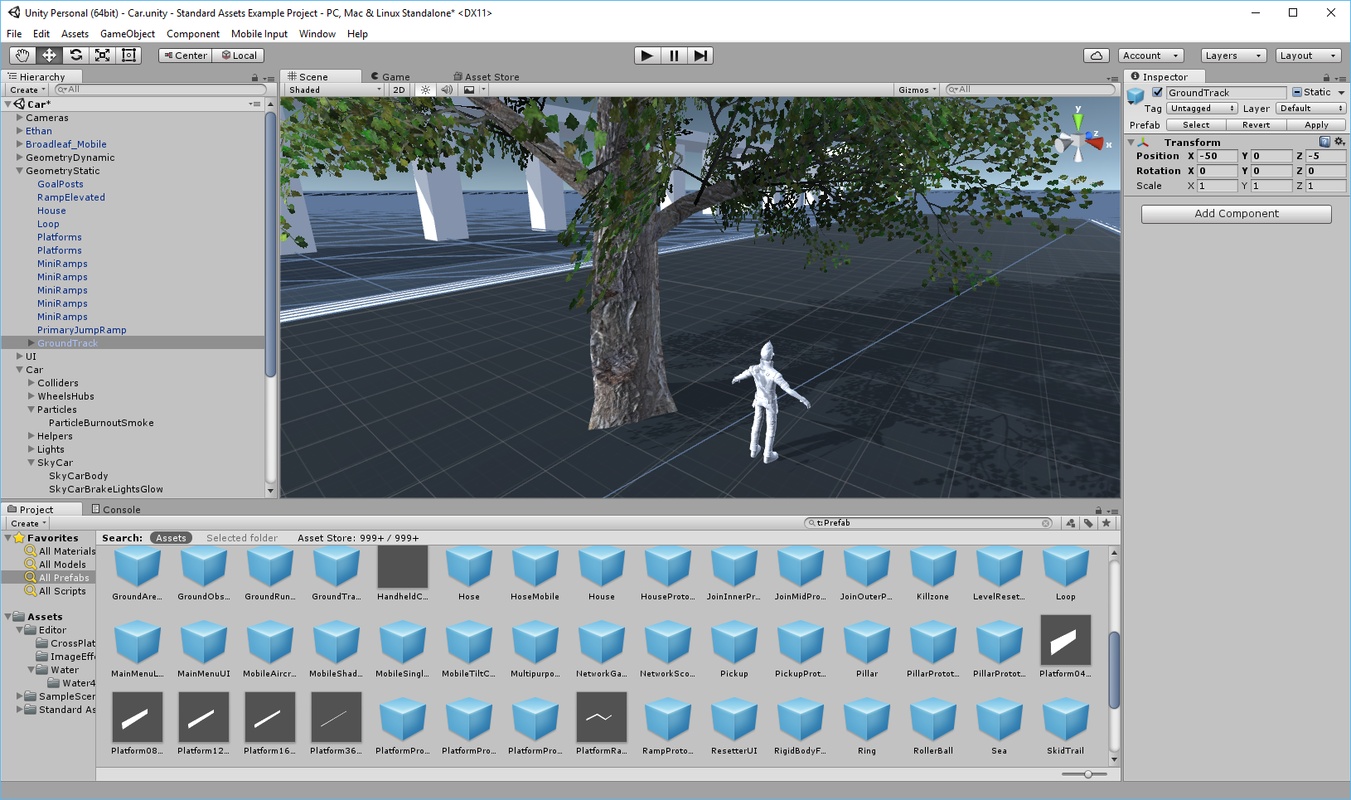Open Transform component gear settings

(x=1338, y=142)
